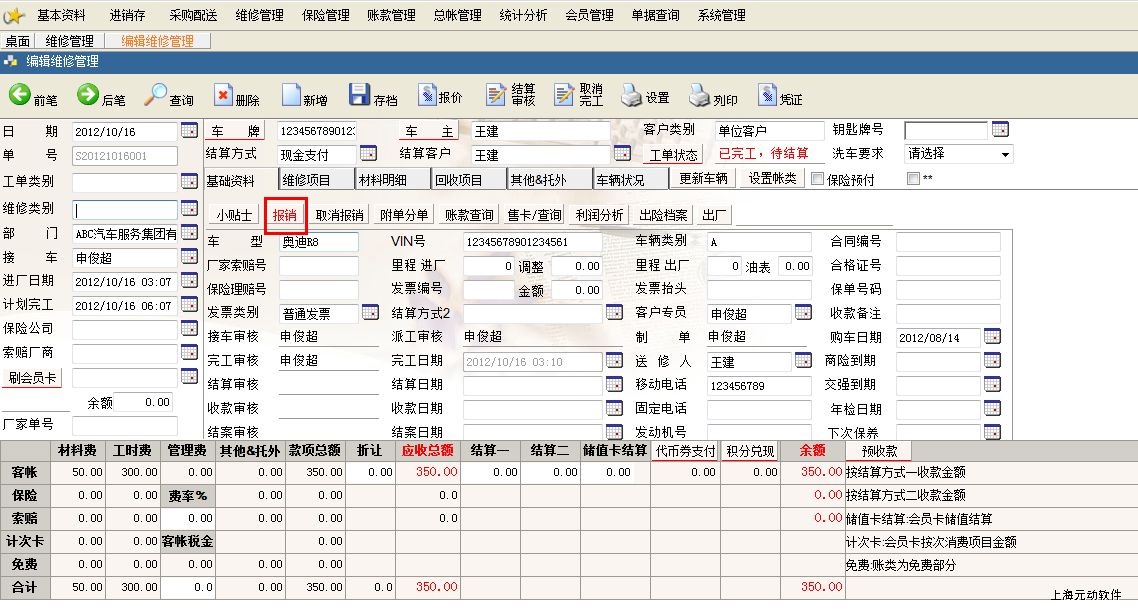
Task: Open the 报价 quotation tool
Action: pos(426,96)
